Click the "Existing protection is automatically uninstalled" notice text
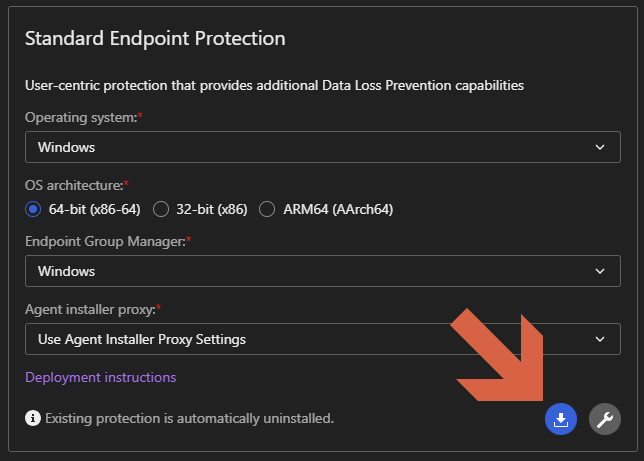Viewport: 644px width, 461px height. [190, 418]
